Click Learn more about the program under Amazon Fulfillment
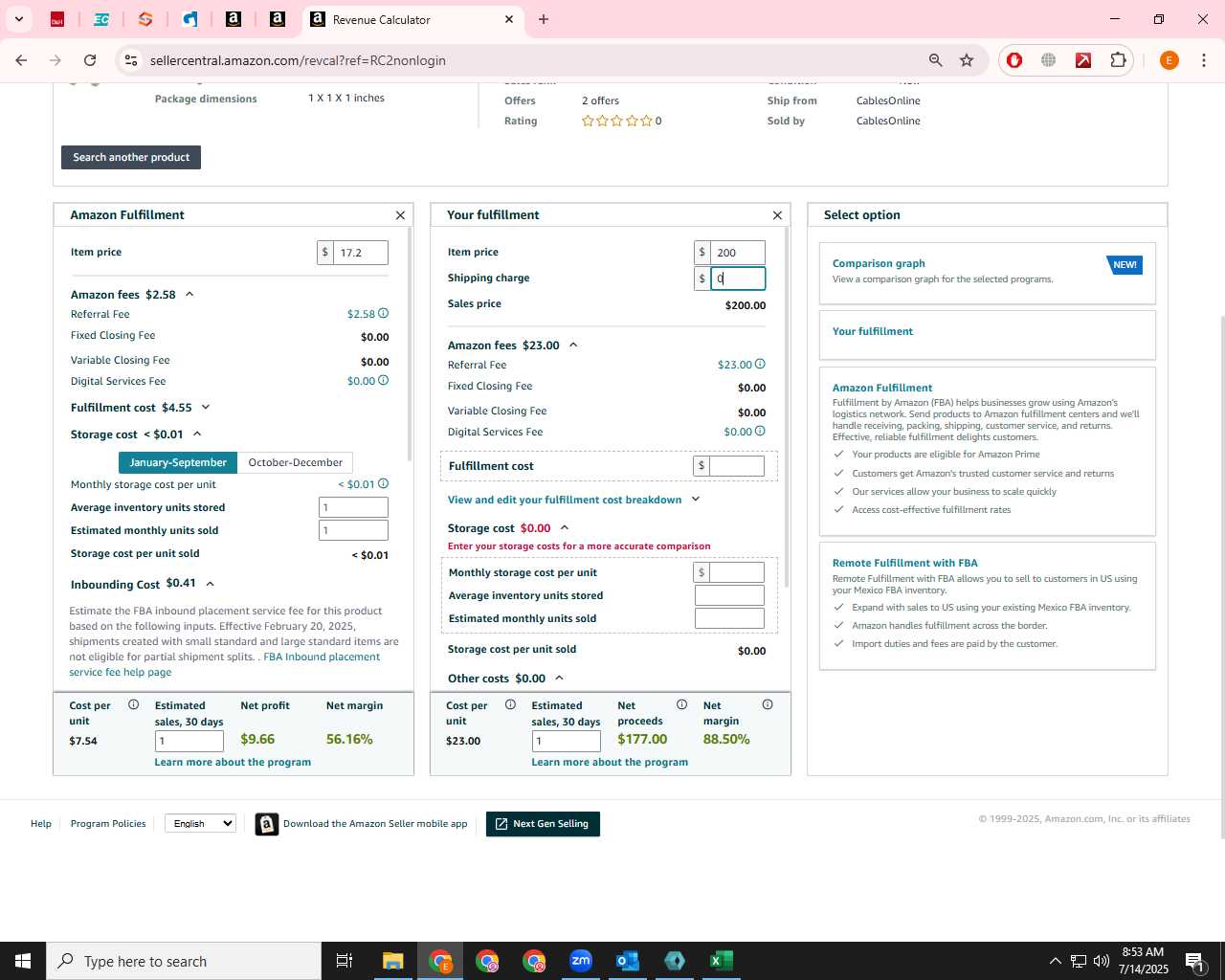 pyautogui.click(x=233, y=762)
